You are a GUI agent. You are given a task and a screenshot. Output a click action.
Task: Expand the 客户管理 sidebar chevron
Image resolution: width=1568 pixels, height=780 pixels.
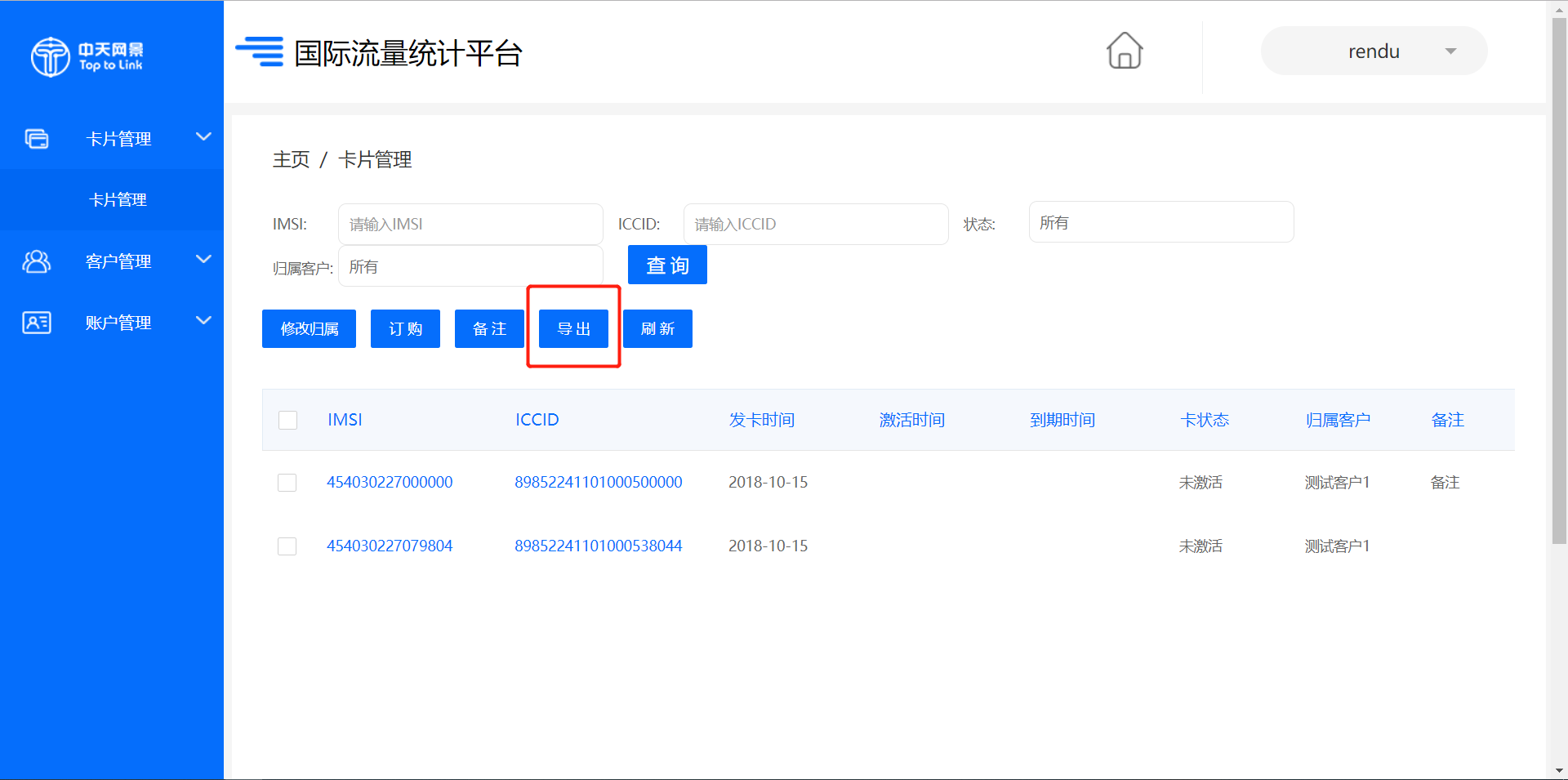(203, 259)
